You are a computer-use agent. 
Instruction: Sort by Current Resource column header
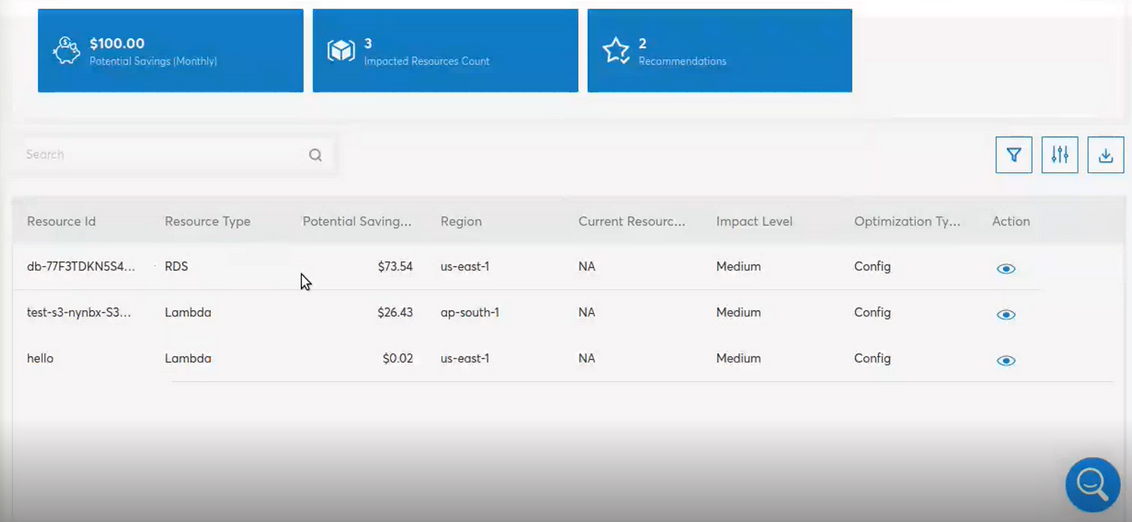click(632, 222)
